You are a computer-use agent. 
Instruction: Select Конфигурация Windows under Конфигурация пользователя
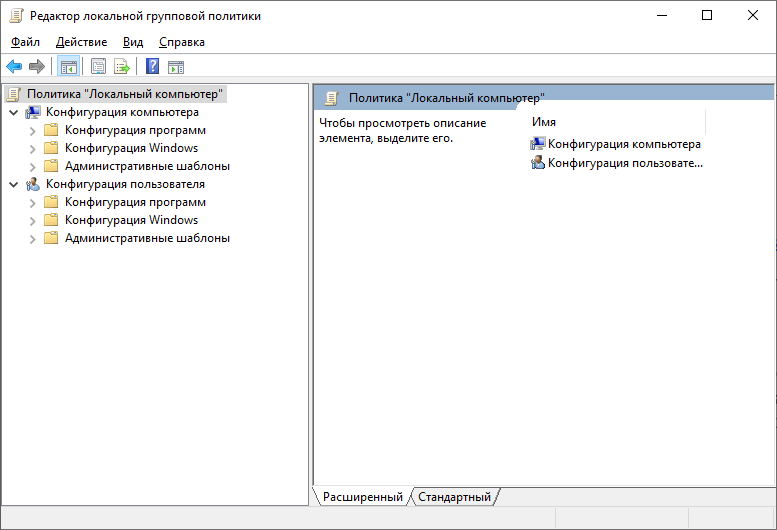click(131, 220)
